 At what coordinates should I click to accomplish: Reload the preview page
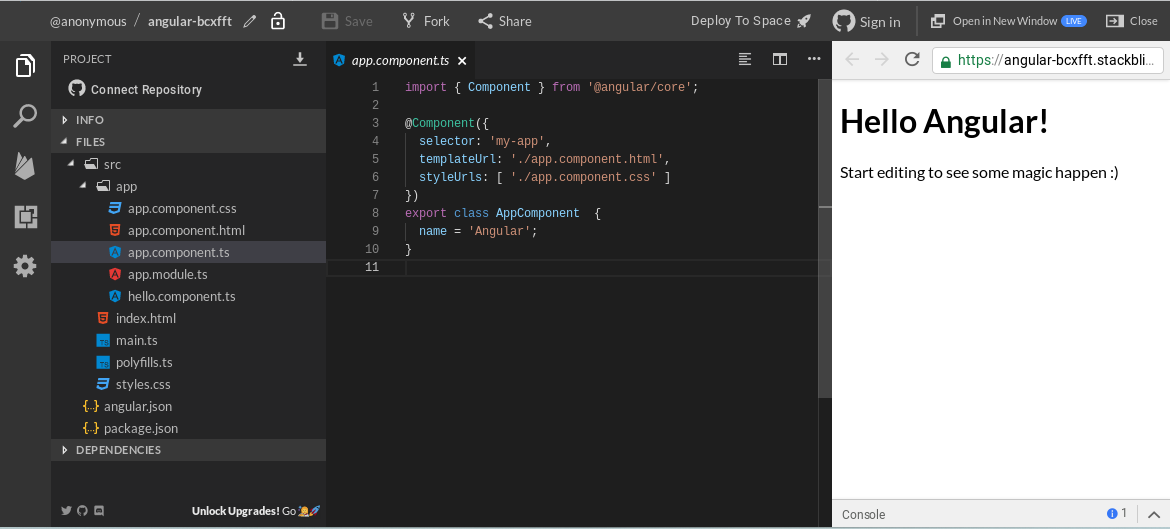coord(912,60)
